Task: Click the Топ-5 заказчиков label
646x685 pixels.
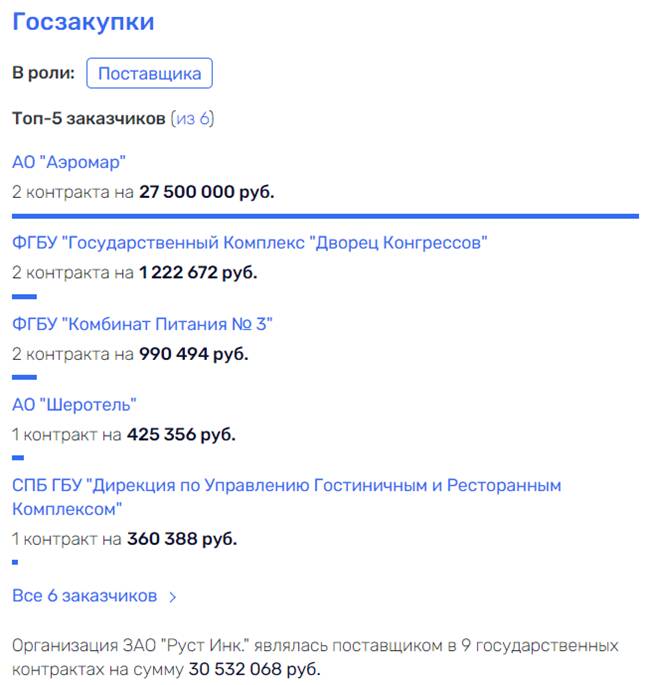Action: point(88,119)
